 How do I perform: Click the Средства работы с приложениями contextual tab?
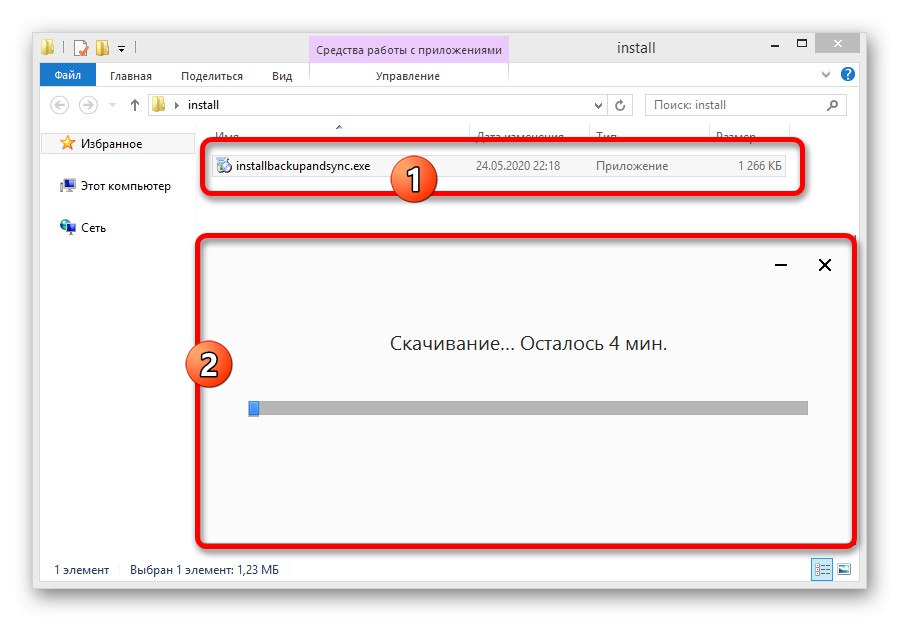(409, 50)
